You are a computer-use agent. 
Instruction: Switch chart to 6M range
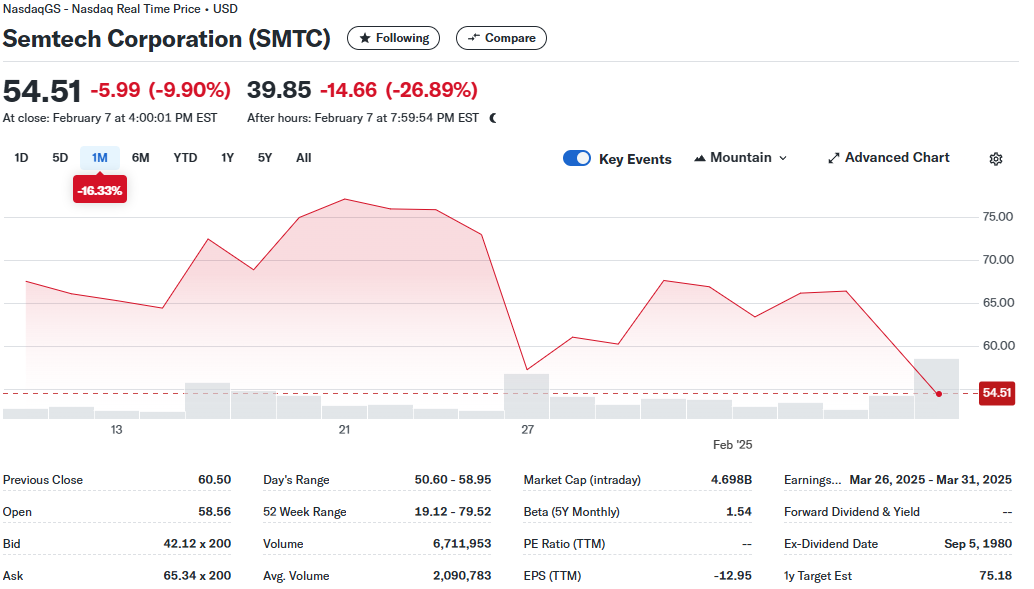coord(140,158)
